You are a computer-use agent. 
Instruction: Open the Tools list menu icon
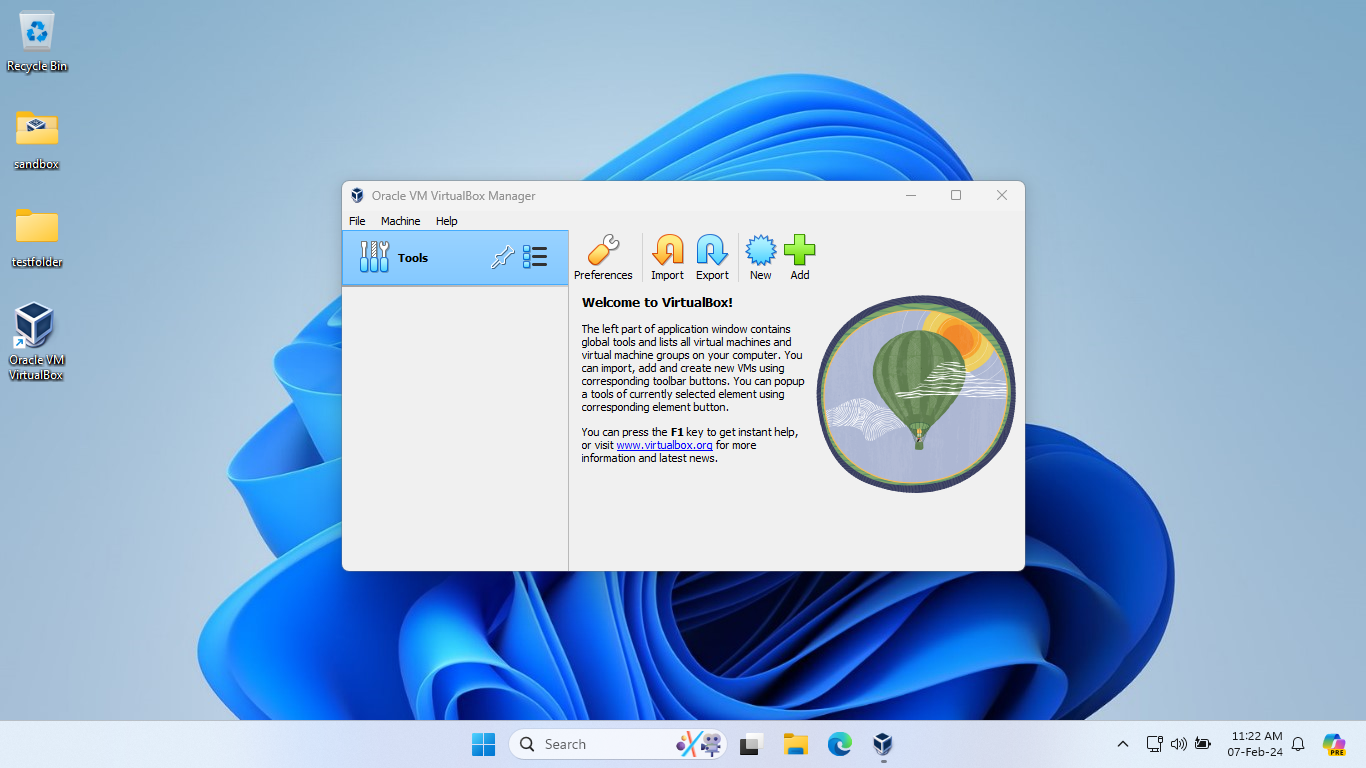(x=535, y=258)
